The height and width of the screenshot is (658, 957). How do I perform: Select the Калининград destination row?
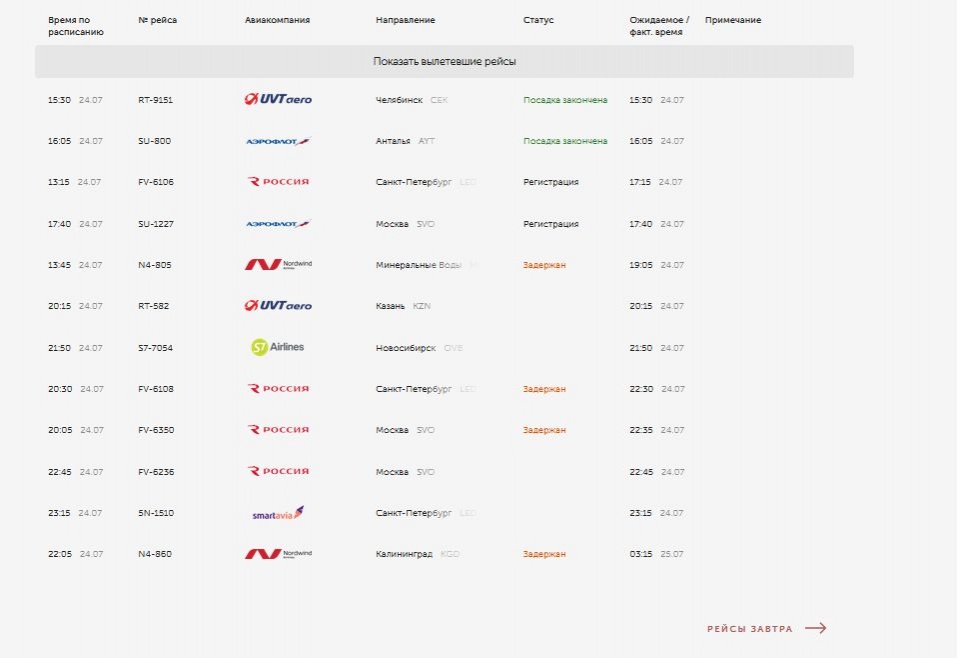click(444, 554)
